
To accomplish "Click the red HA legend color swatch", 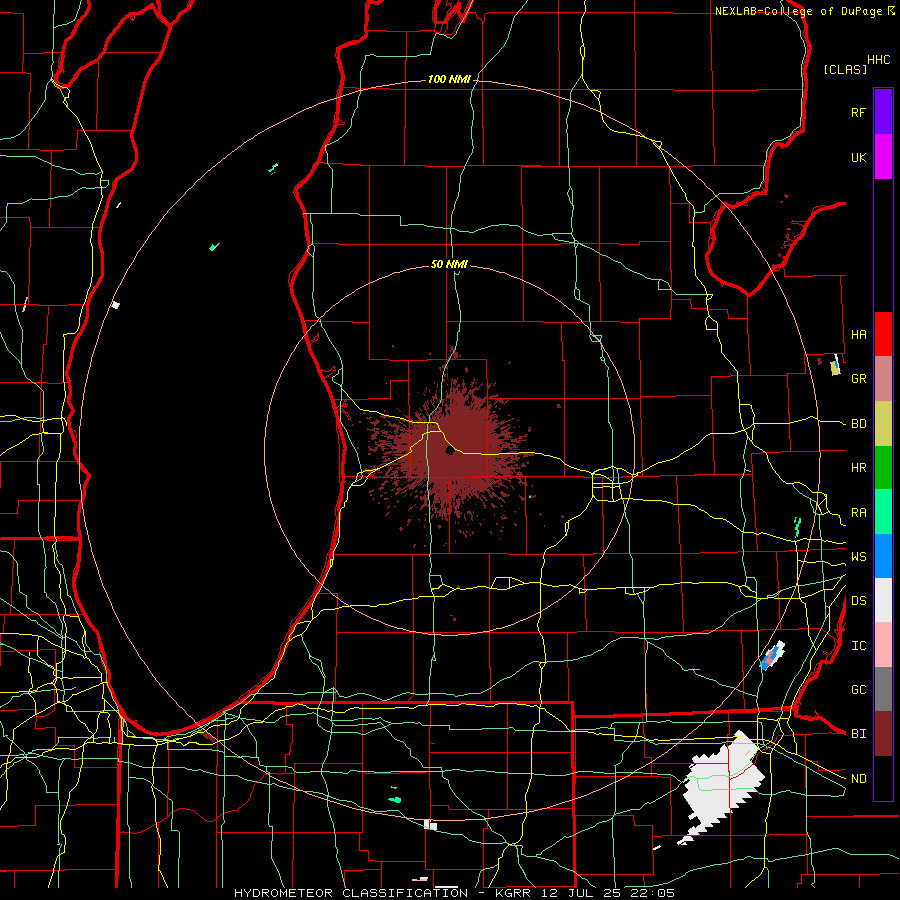I will [x=883, y=334].
